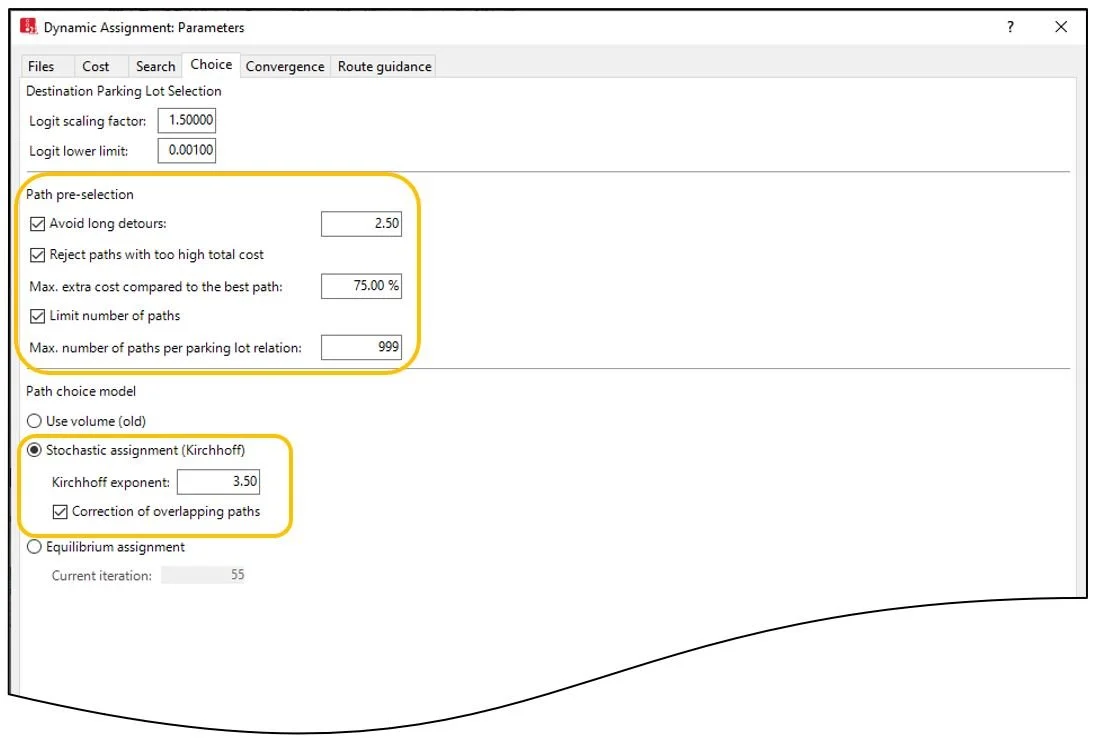Click the Logit scaling factor label
Viewport: 1095px width, 747px height.
click(x=88, y=121)
